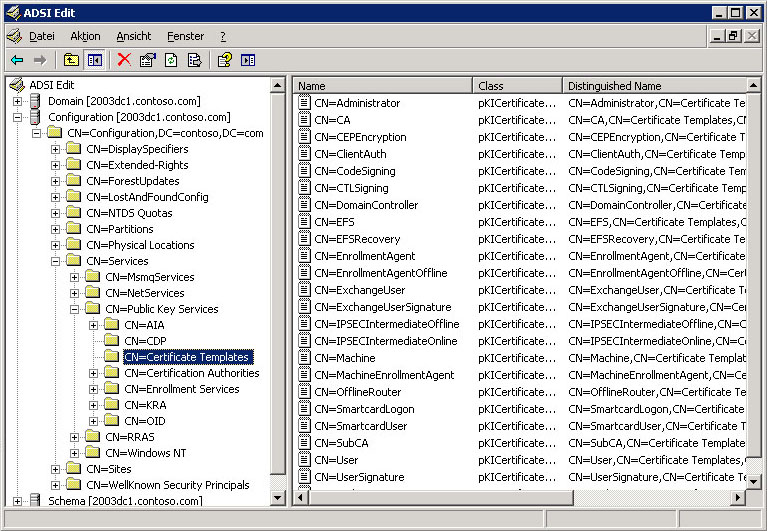Screen dimensions: 767x531
Task: Select CN=NTDS Quotas tree item
Action: pos(129,213)
